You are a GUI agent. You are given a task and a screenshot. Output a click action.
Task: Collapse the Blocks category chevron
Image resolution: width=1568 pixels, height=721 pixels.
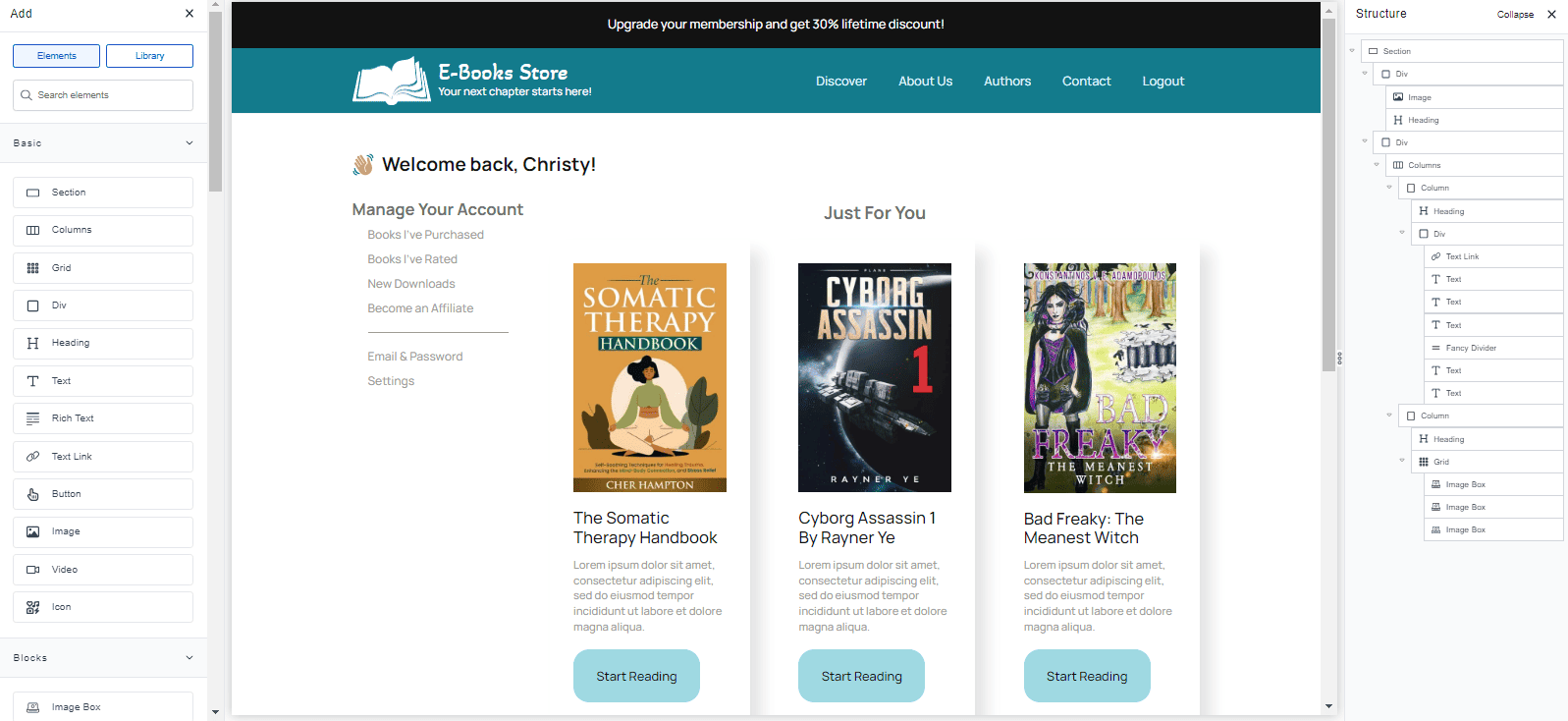189,658
